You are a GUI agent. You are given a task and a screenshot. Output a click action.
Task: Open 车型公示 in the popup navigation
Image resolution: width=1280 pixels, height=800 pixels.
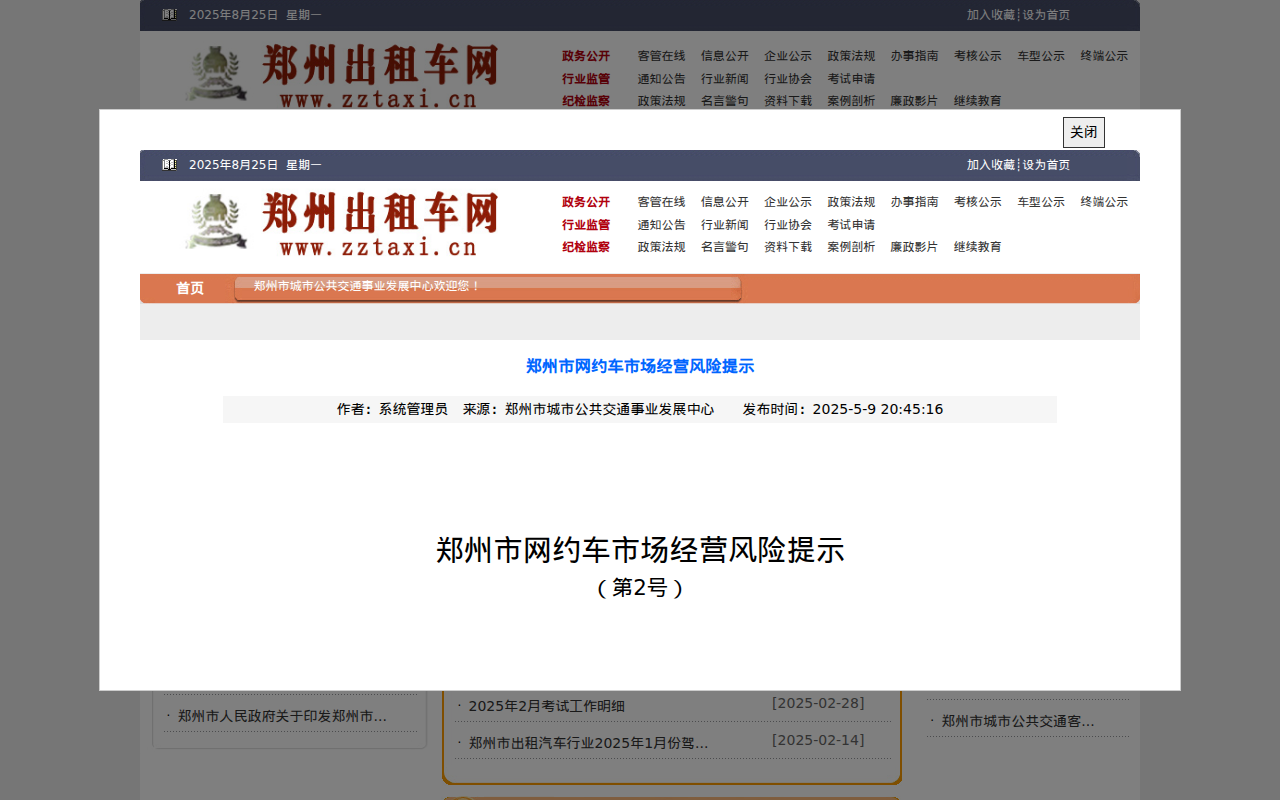(1041, 202)
